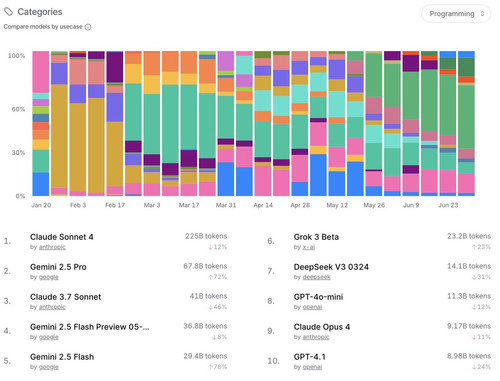Click the Mar 3 stacked chart bar
Image resolution: width=500 pixels, height=381 pixels.
tap(152, 123)
